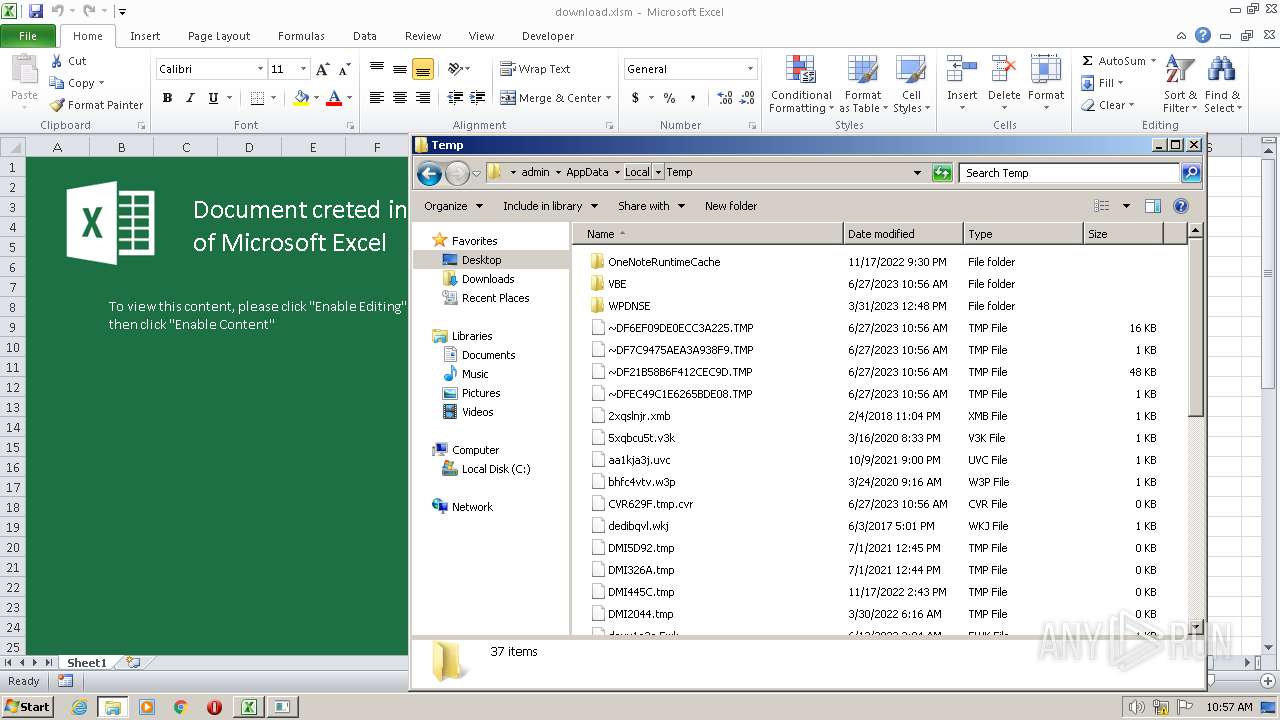Select Downloads in Favorites pane
Viewport: 1280px width, 720px height.
[x=488, y=279]
